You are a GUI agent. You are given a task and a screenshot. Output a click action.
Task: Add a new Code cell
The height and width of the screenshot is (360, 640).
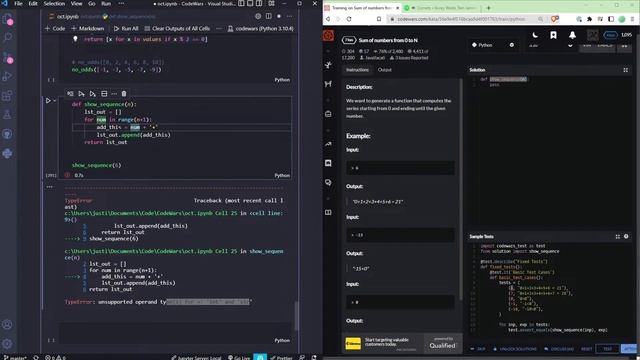pos(55,29)
